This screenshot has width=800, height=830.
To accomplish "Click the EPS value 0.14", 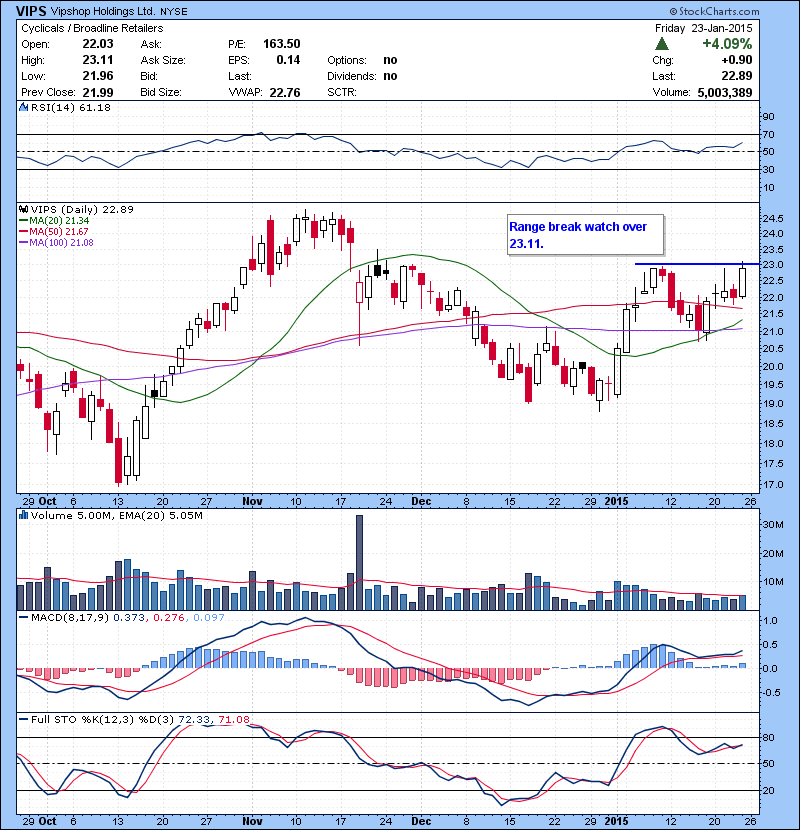I will pyautogui.click(x=288, y=60).
